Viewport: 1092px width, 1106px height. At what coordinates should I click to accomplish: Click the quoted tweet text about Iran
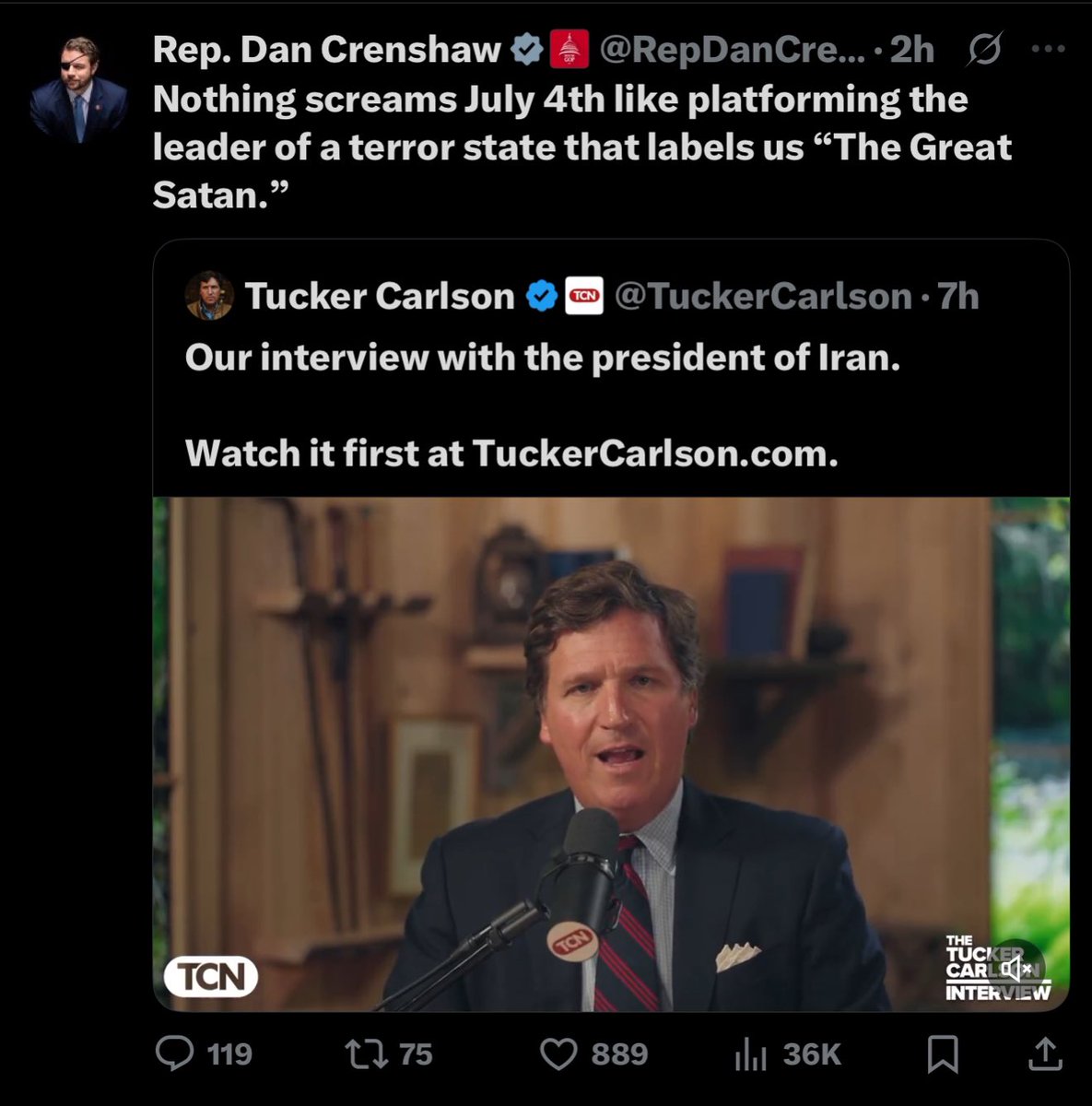coord(542,358)
